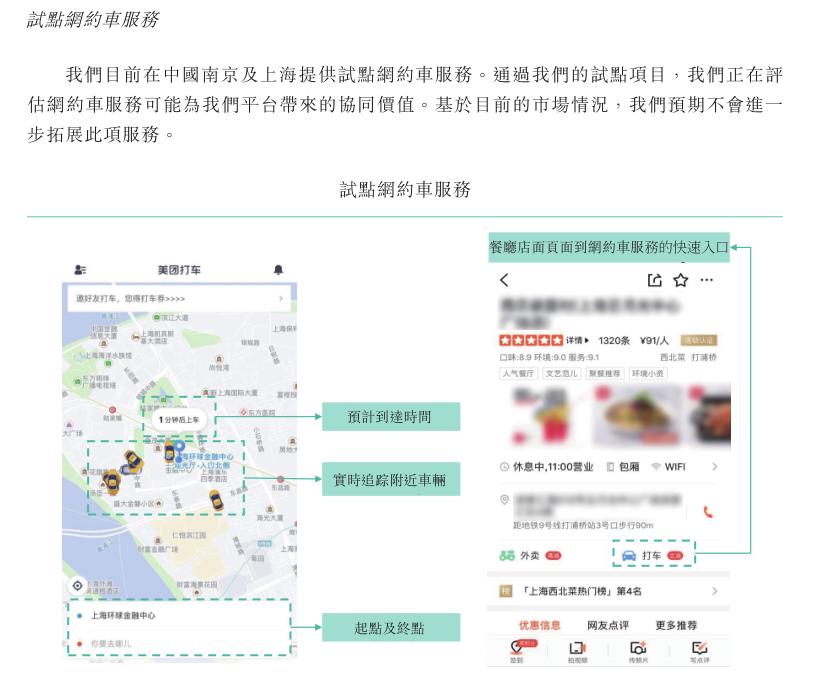Tap the five-star rating bar
825x691 pixels.
coord(531,341)
